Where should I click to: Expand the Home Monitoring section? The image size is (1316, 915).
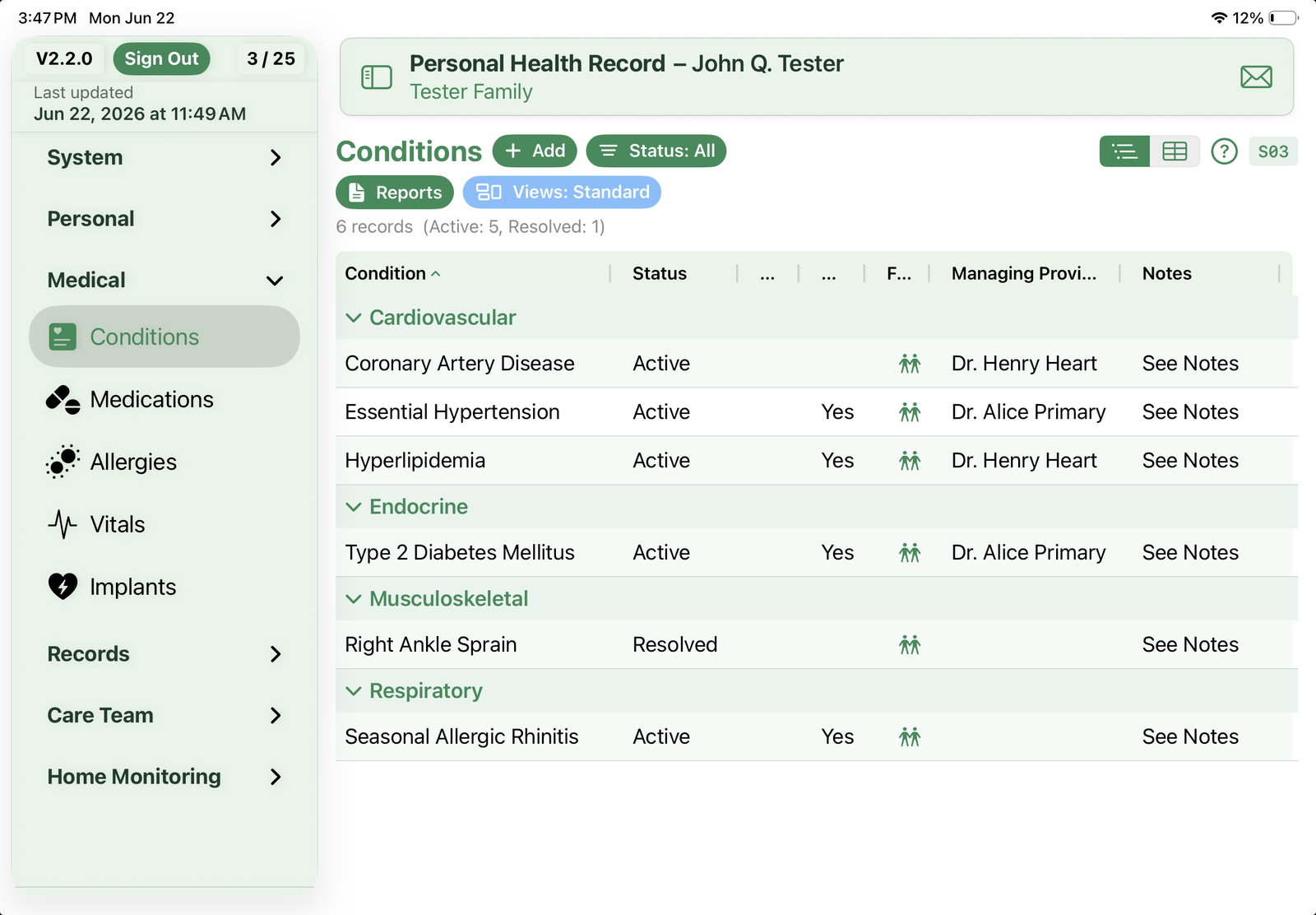(164, 777)
